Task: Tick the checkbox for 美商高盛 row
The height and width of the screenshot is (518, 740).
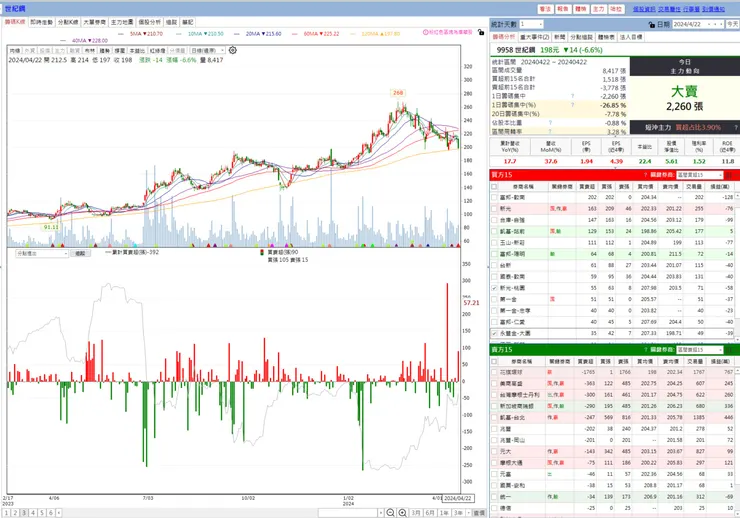Action: 494,384
